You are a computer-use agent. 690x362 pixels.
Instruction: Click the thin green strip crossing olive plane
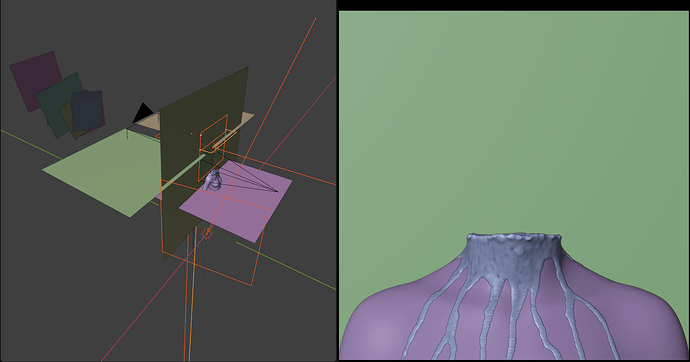coord(183,173)
